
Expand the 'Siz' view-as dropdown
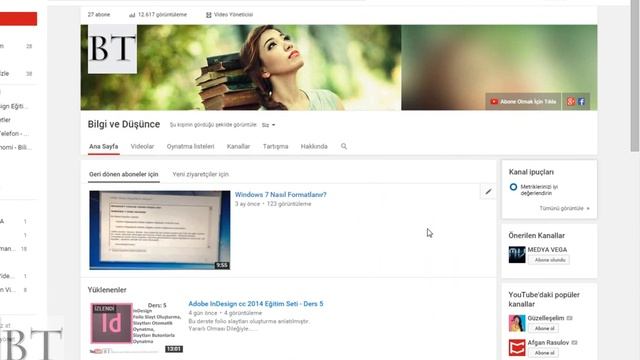pyautogui.click(x=269, y=125)
